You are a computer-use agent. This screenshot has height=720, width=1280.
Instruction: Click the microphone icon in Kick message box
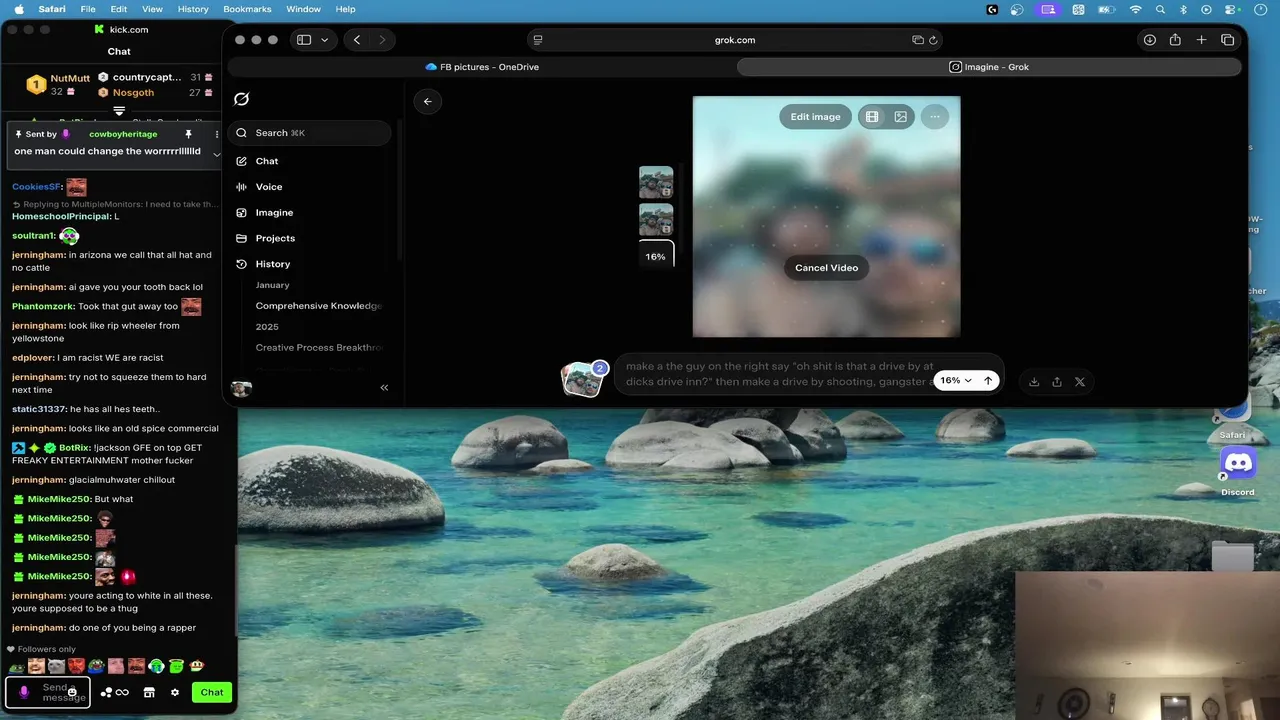click(24, 692)
